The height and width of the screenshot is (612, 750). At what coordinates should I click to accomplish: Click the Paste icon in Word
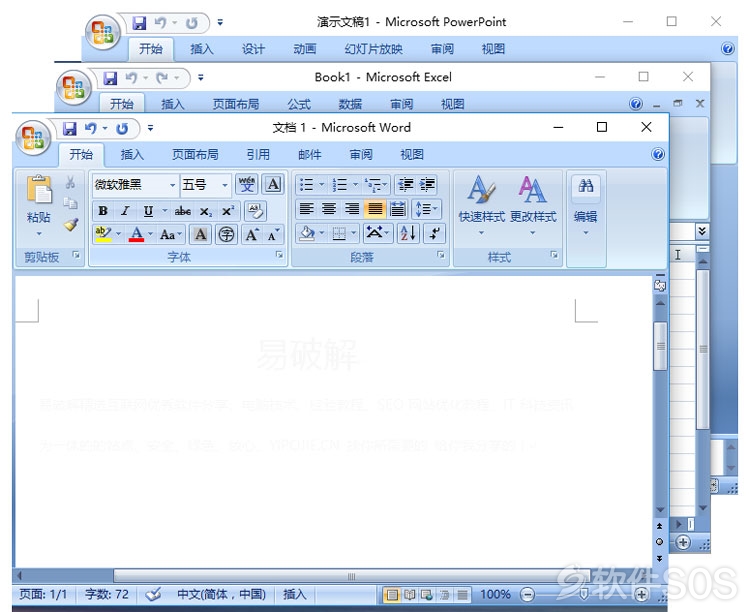point(39,189)
